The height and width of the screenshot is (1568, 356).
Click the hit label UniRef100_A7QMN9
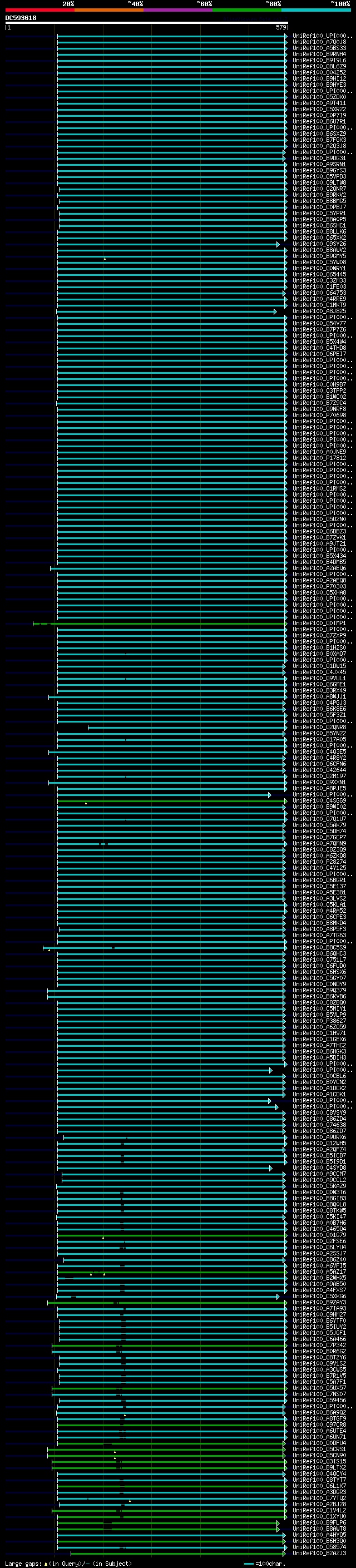click(x=319, y=844)
